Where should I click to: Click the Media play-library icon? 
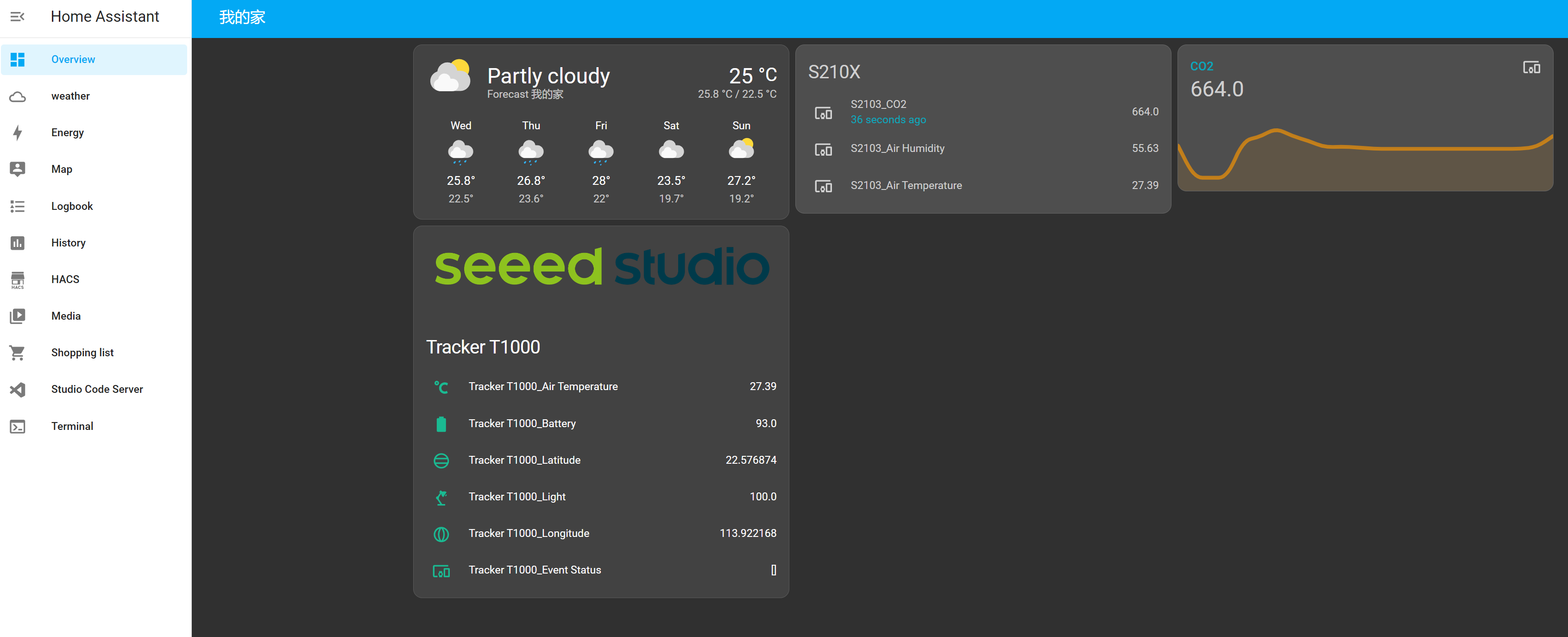click(18, 316)
